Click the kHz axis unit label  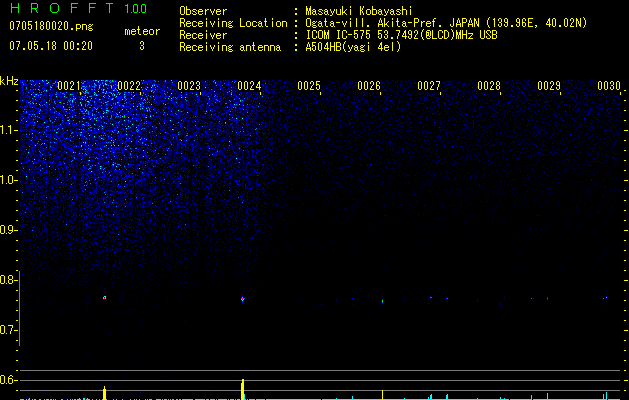(x=9, y=81)
